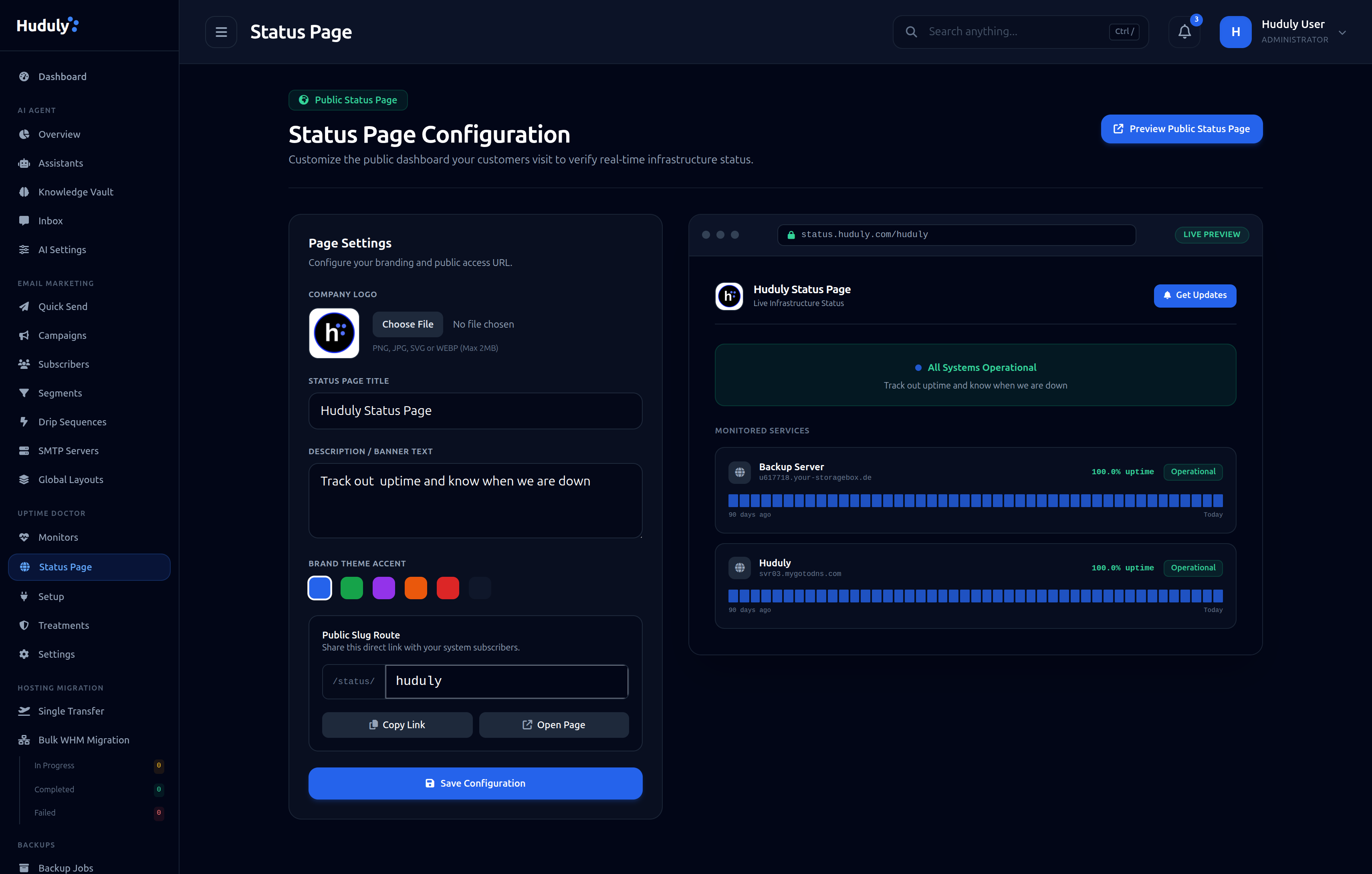Click the Monitors heartbeat icon

pos(24,537)
